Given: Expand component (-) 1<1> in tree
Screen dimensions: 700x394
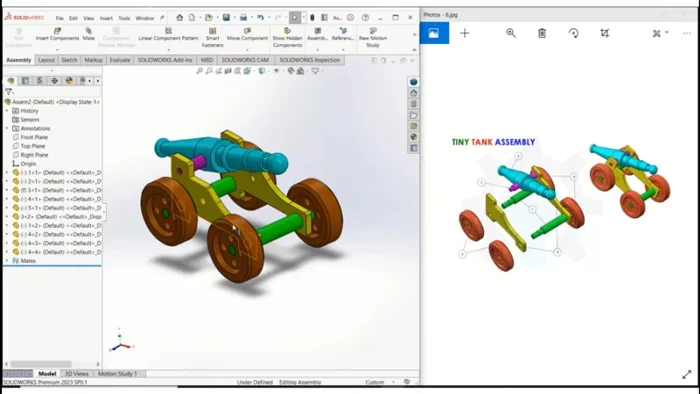Looking at the screenshot, I should (7, 172).
